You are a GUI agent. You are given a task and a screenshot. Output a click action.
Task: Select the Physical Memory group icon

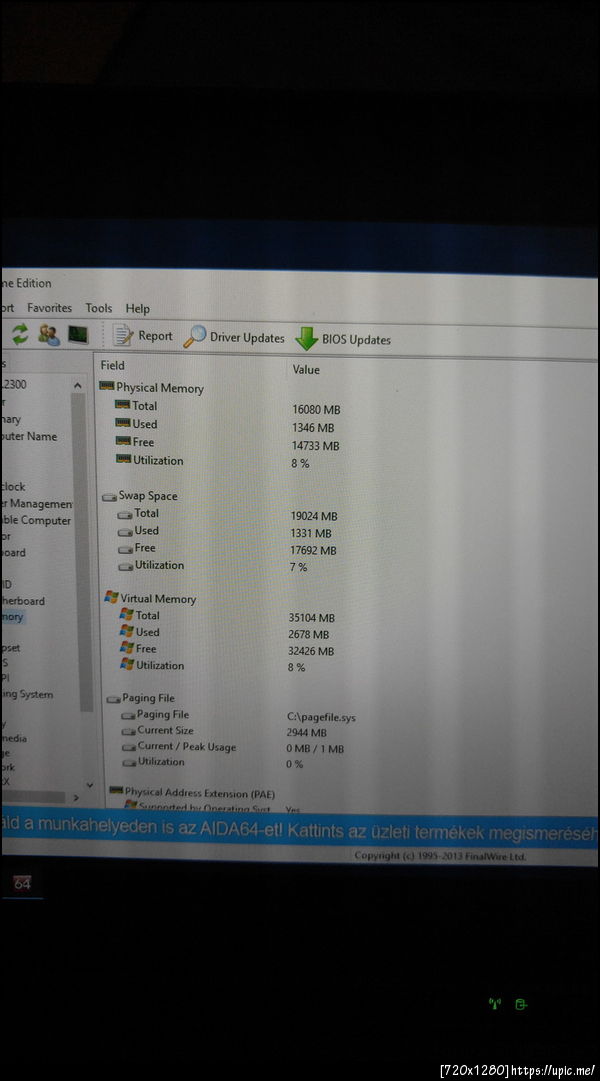(107, 386)
